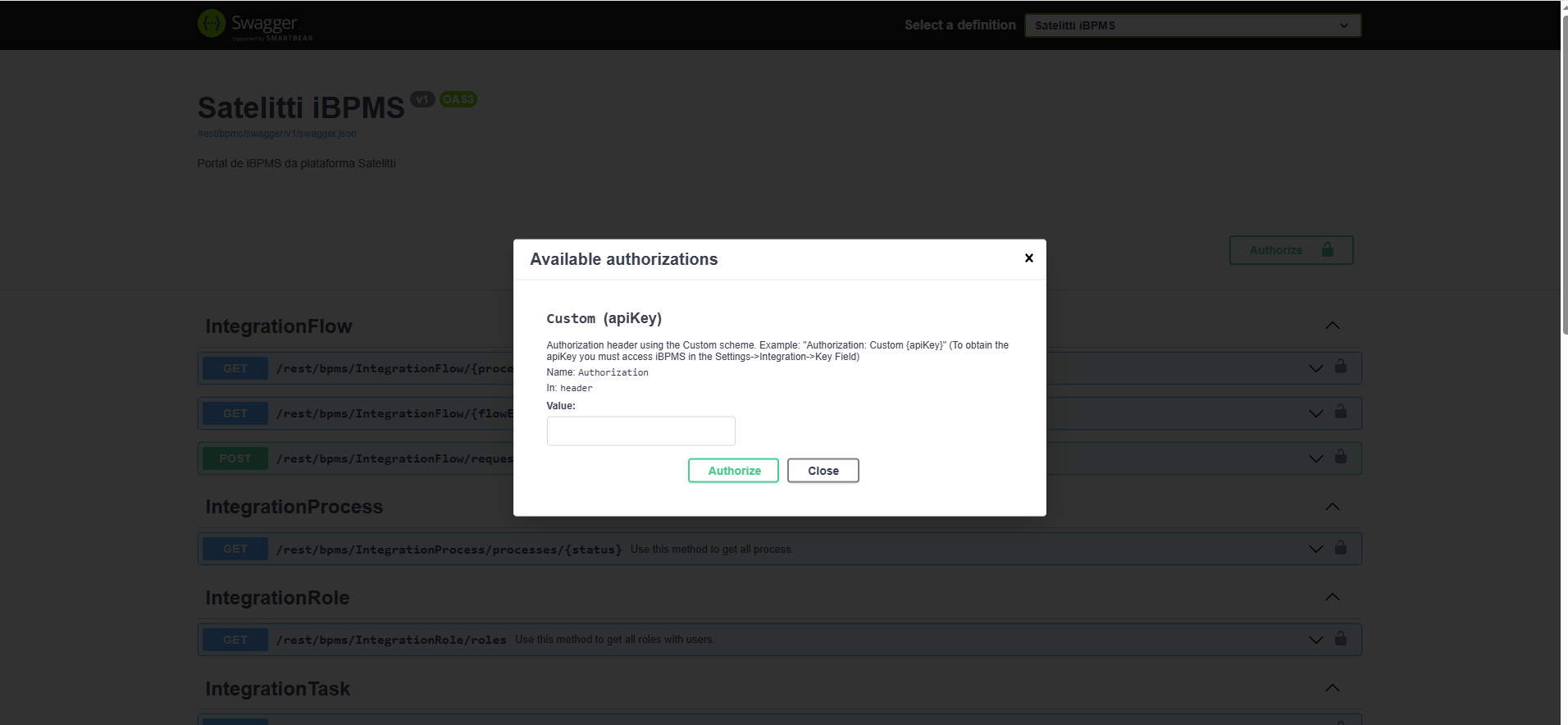This screenshot has height=725, width=1568.
Task: Collapse the IntegrationProcess section chevron
Action: (1333, 507)
